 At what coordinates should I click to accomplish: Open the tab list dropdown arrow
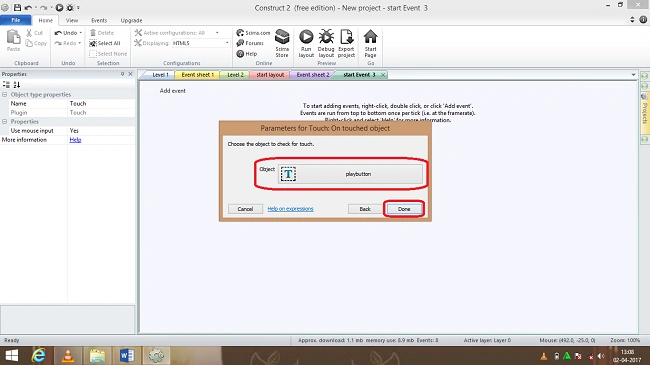click(633, 75)
